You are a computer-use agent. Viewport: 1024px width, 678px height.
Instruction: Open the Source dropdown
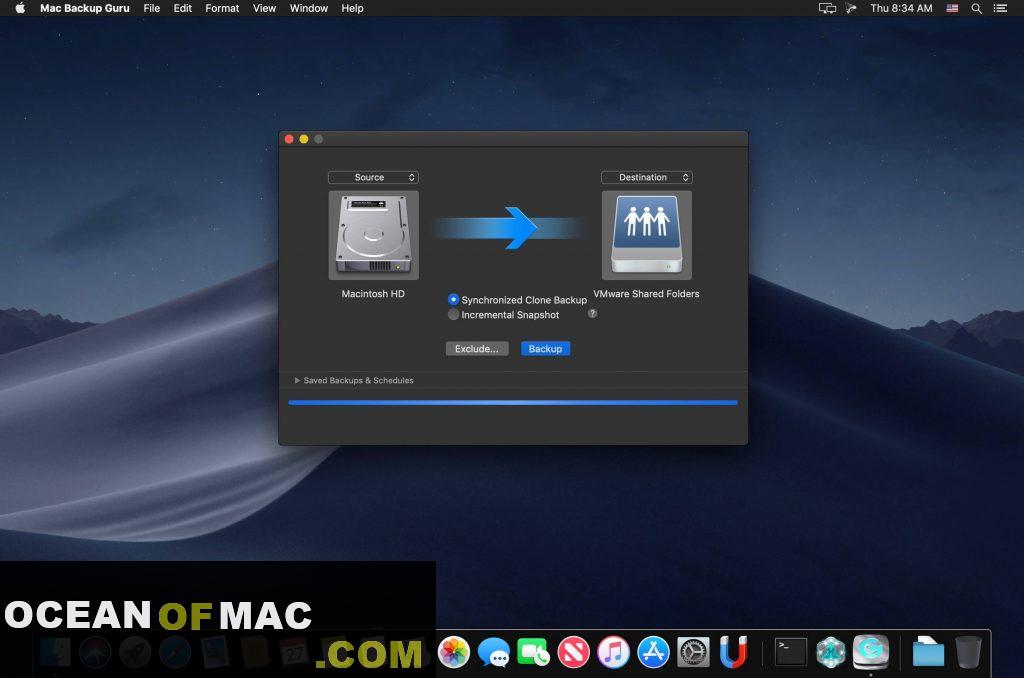374,177
